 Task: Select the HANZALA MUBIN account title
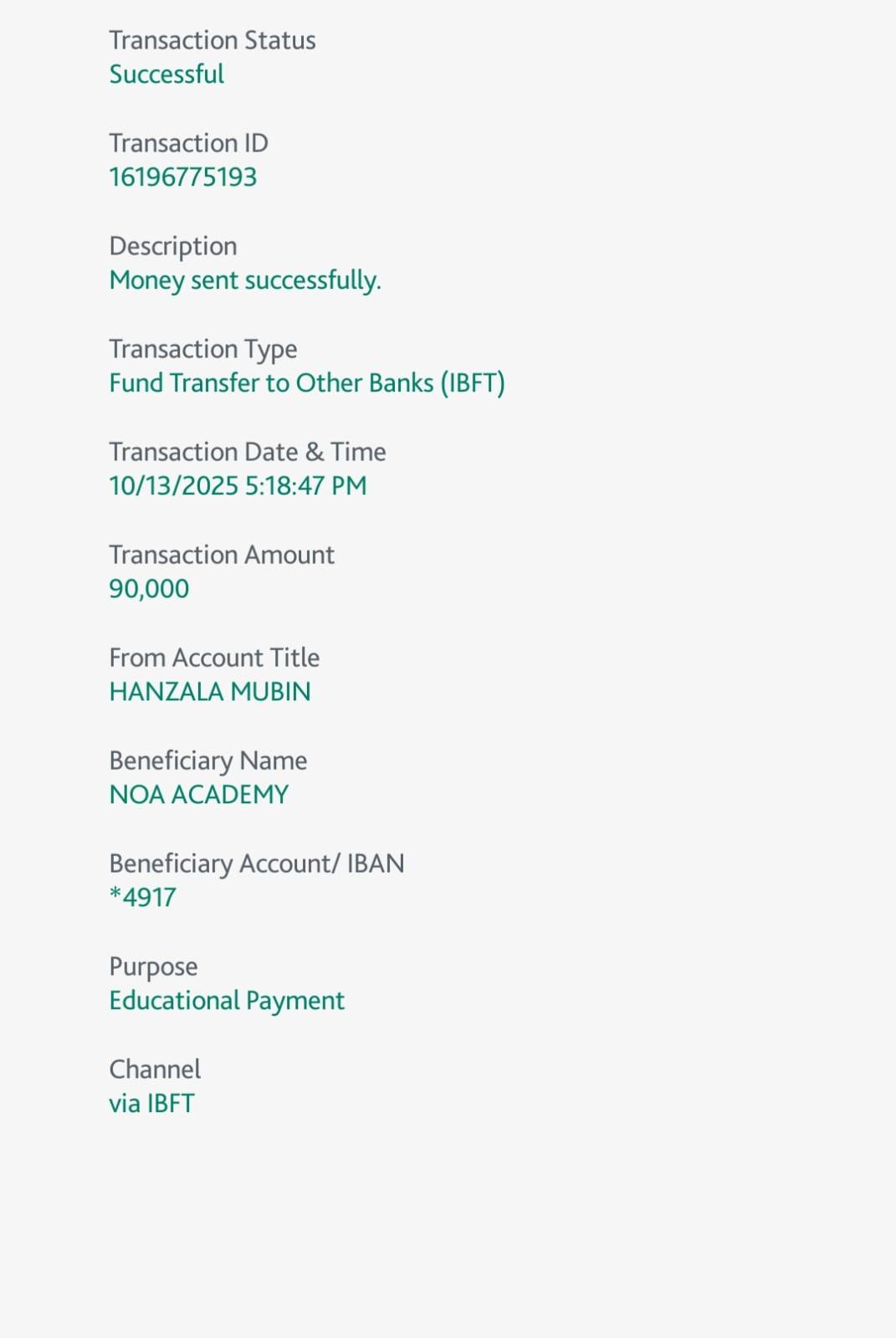[x=210, y=692]
